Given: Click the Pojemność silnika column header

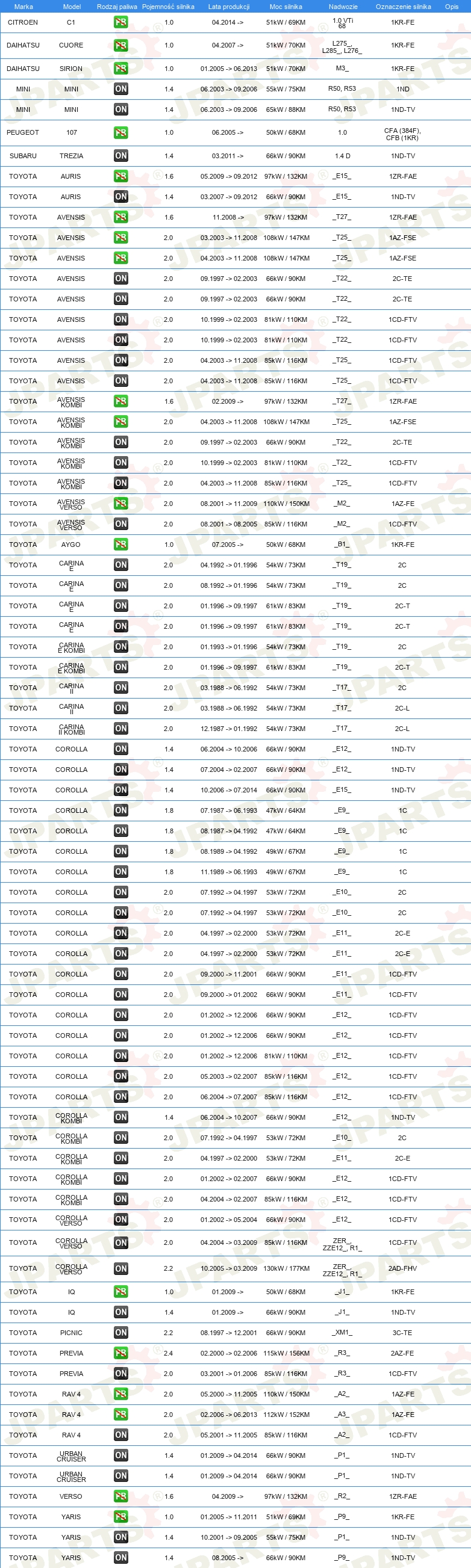Looking at the screenshot, I should pyautogui.click(x=168, y=7).
